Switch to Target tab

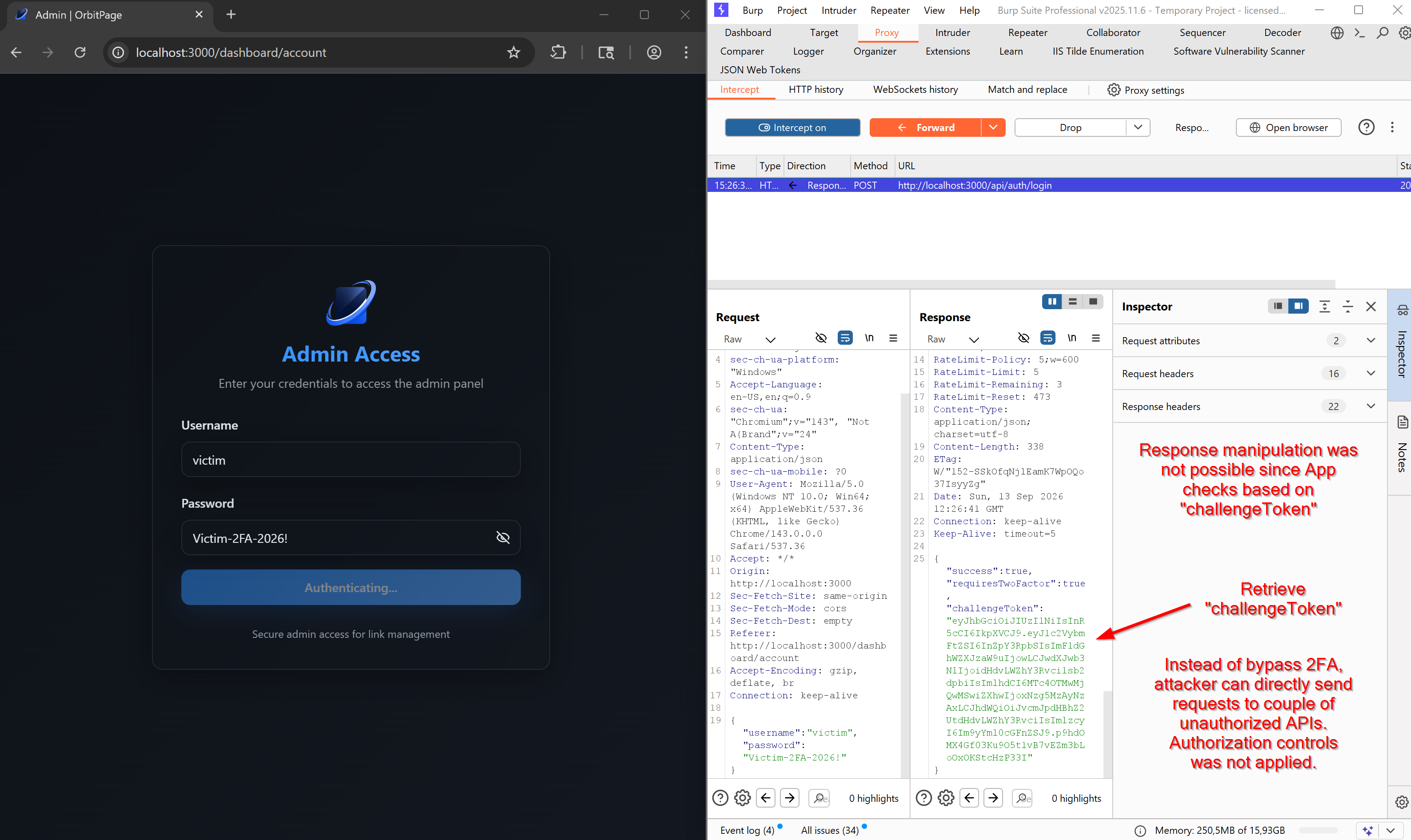(x=824, y=33)
